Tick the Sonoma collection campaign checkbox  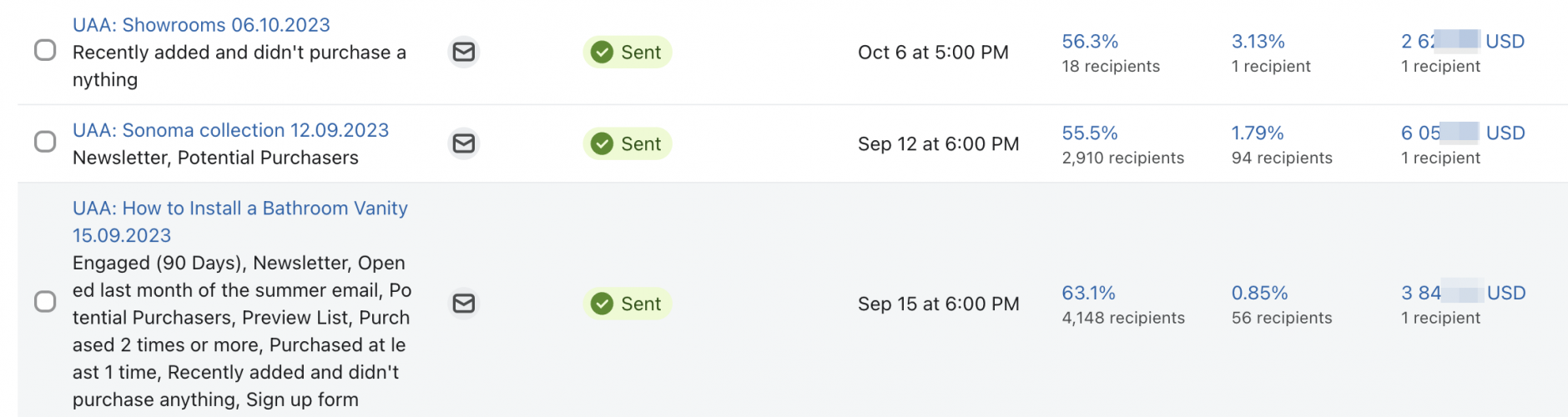point(45,142)
